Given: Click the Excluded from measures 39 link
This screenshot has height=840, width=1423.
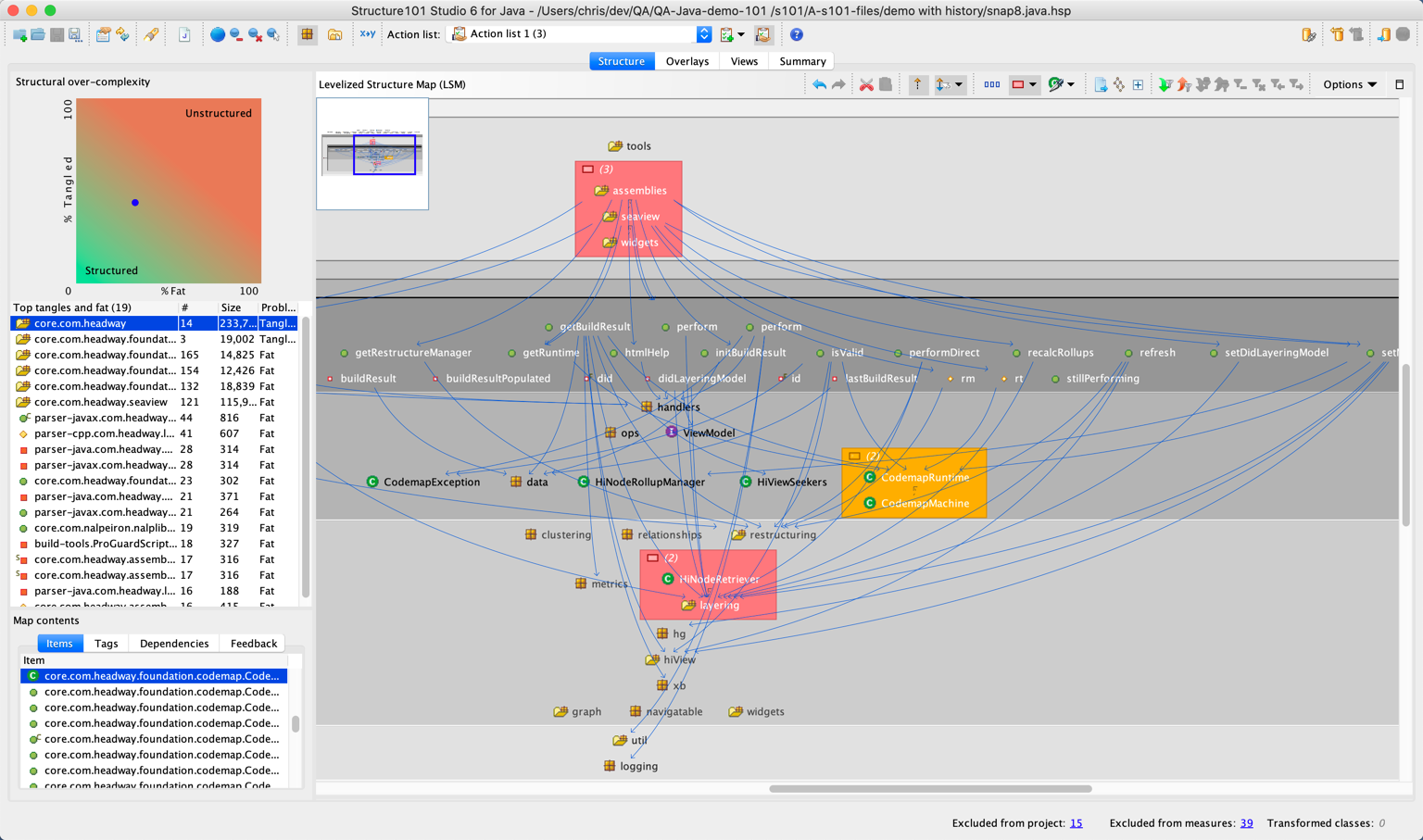Looking at the screenshot, I should click(1246, 823).
